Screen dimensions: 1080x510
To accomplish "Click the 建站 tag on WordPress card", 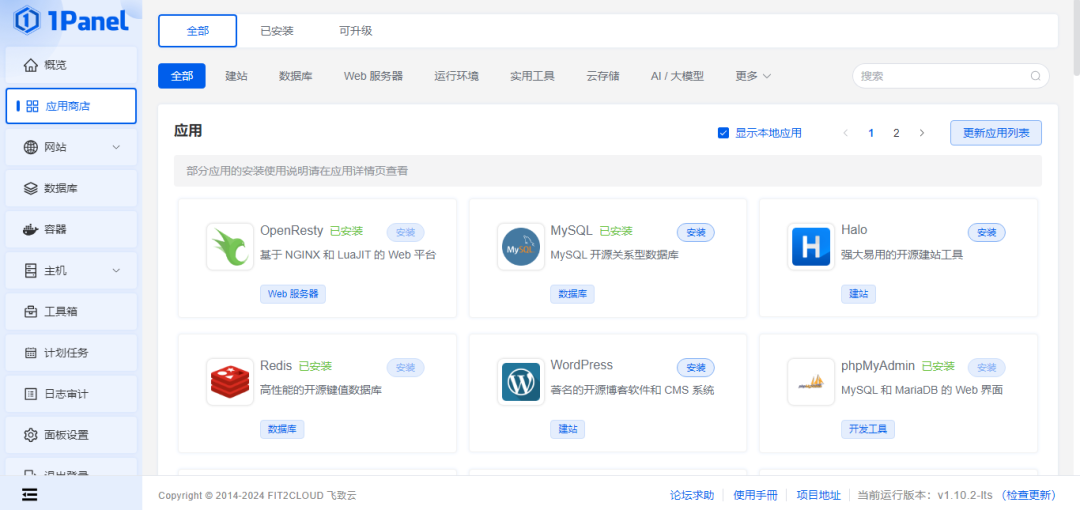I will point(568,429).
